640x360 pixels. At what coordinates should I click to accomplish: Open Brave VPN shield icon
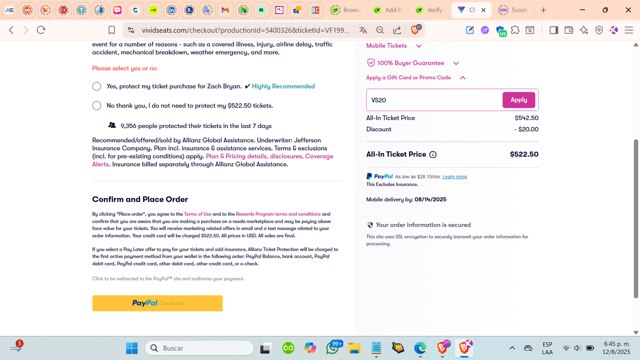pyautogui.click(x=599, y=30)
